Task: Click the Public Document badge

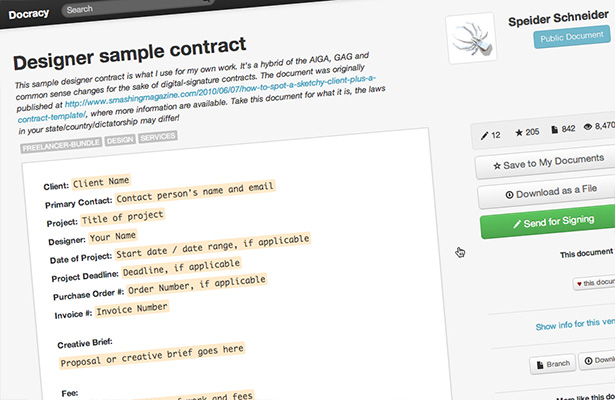Action: click(x=572, y=37)
